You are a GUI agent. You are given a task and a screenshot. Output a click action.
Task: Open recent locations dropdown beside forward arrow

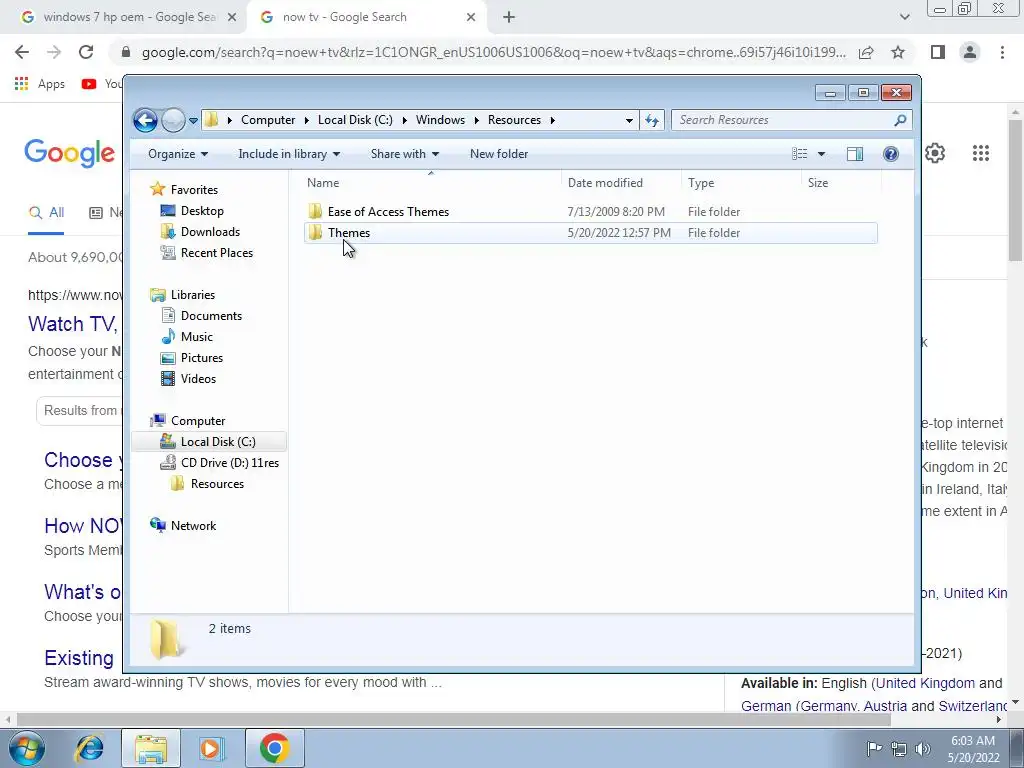(x=193, y=120)
